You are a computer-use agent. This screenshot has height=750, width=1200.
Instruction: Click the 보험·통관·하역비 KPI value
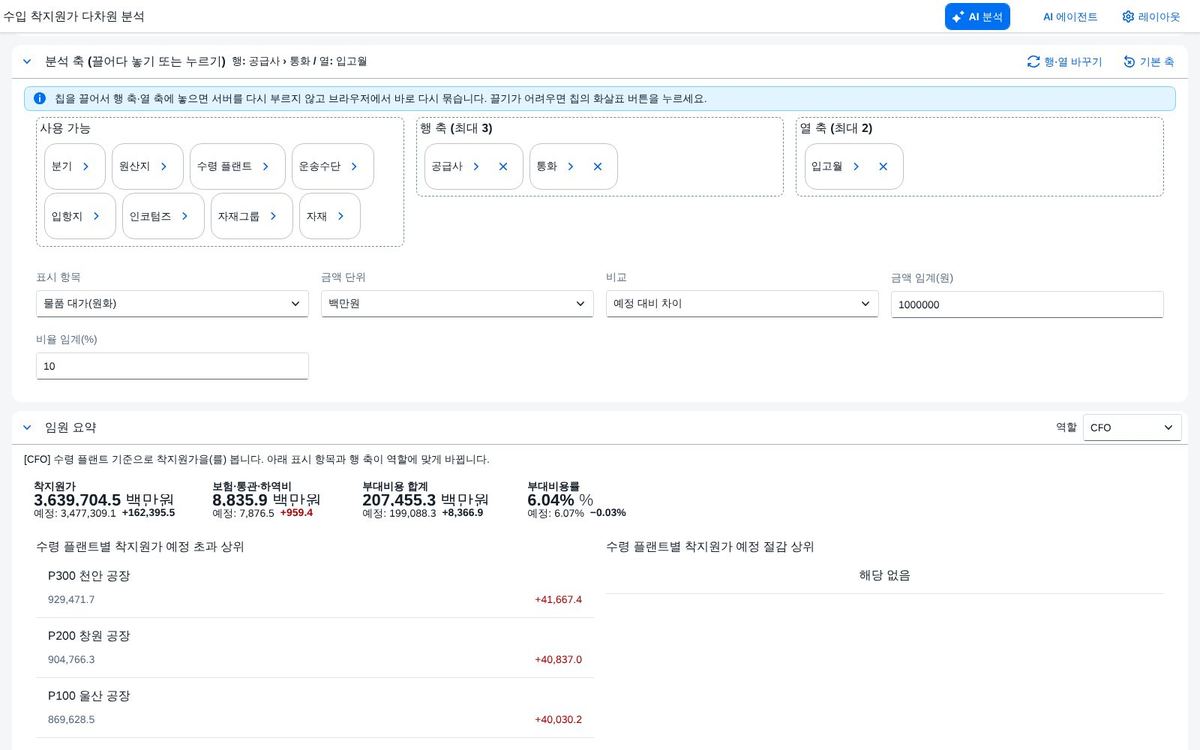click(x=266, y=500)
